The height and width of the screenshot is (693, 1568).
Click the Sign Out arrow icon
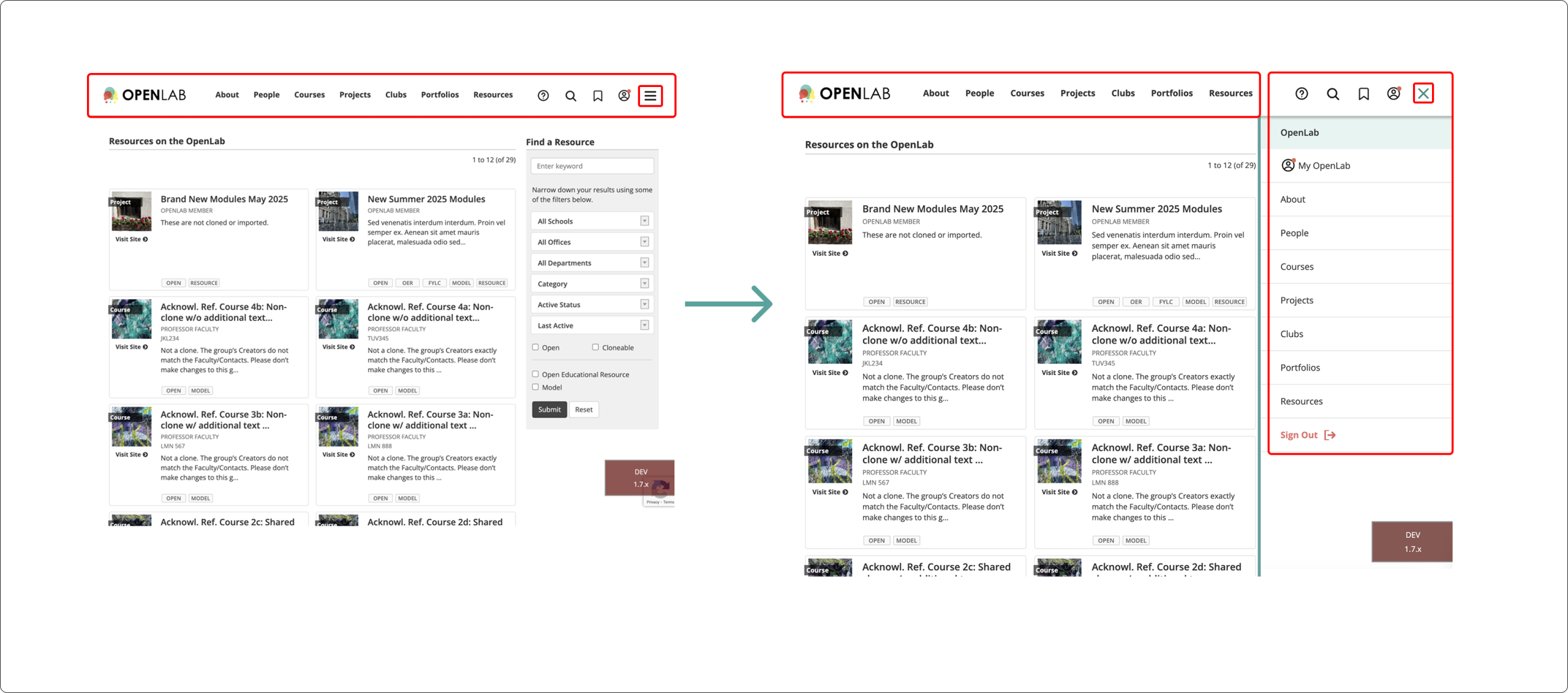[1330, 435]
